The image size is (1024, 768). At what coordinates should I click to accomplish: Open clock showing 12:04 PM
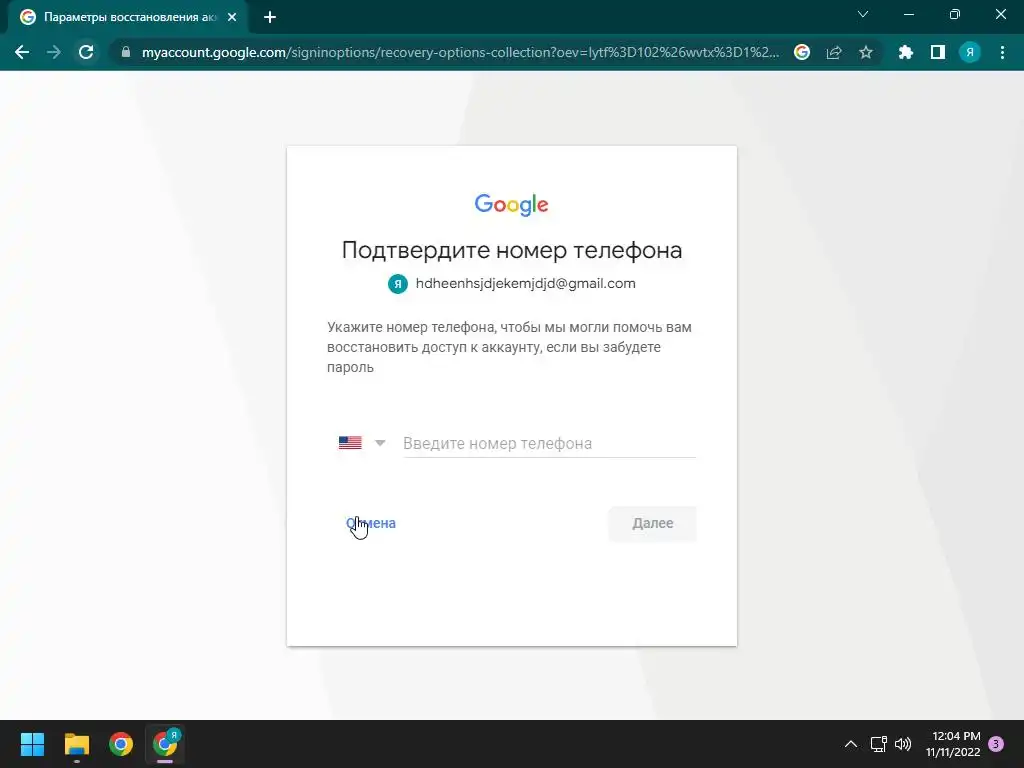953,744
